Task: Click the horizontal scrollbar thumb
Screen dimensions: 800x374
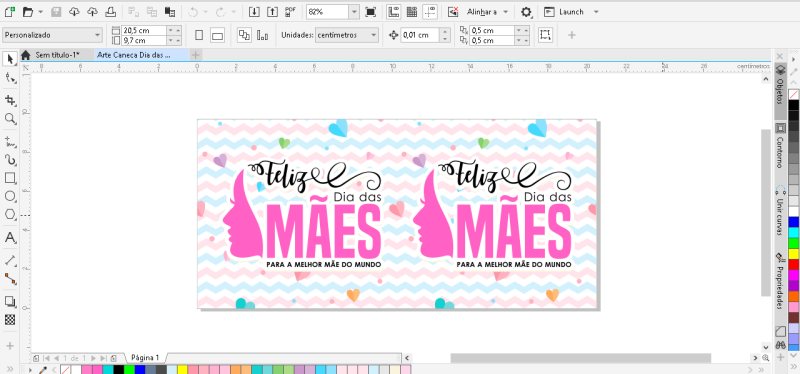Action: click(580, 358)
